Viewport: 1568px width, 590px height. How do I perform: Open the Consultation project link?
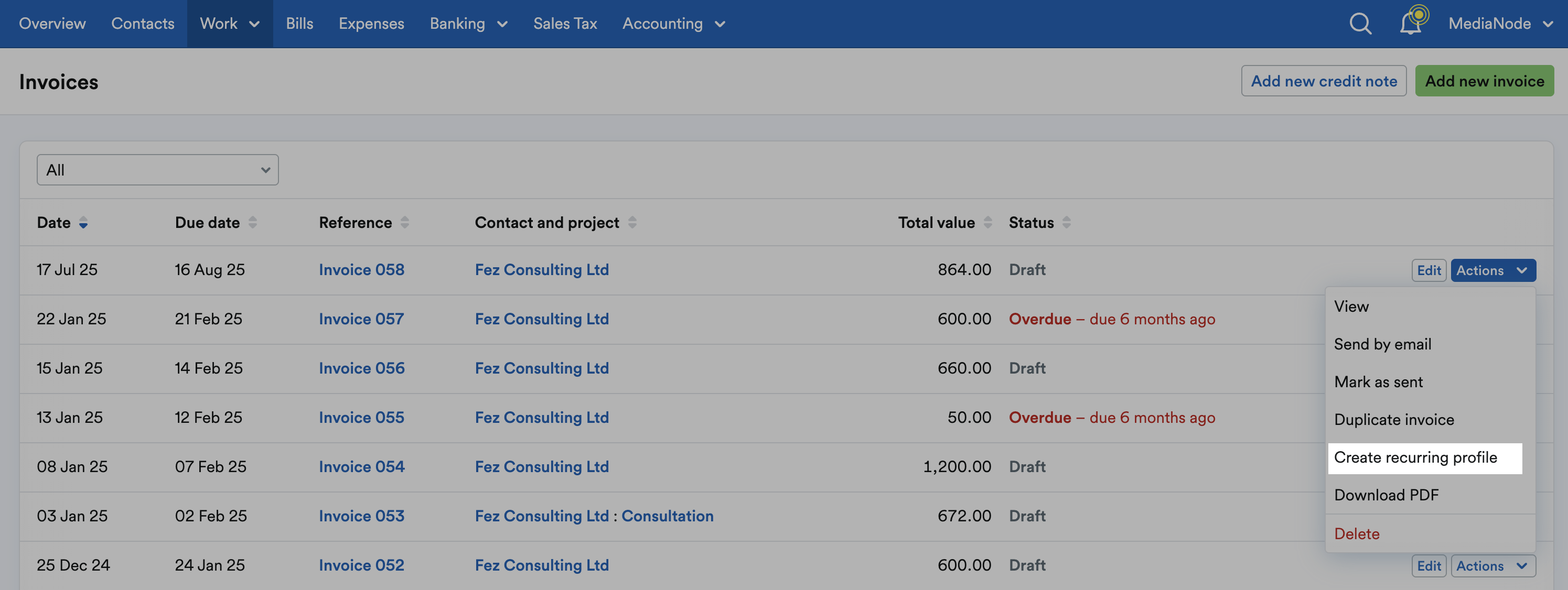(x=667, y=517)
